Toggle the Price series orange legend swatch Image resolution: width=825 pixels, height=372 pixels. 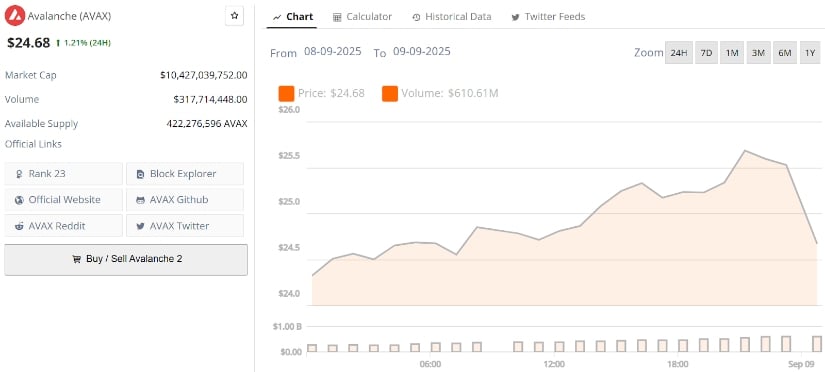point(286,94)
